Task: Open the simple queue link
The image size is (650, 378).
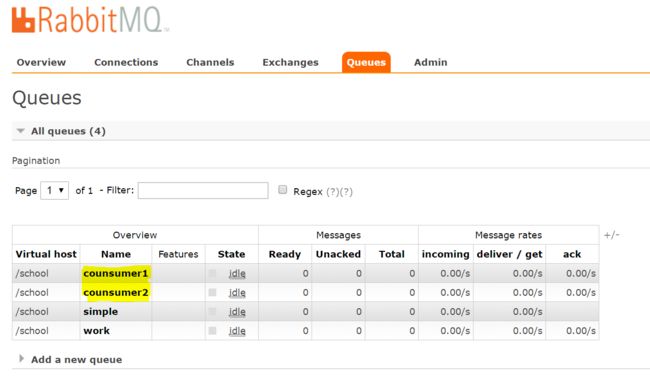Action: [100, 312]
